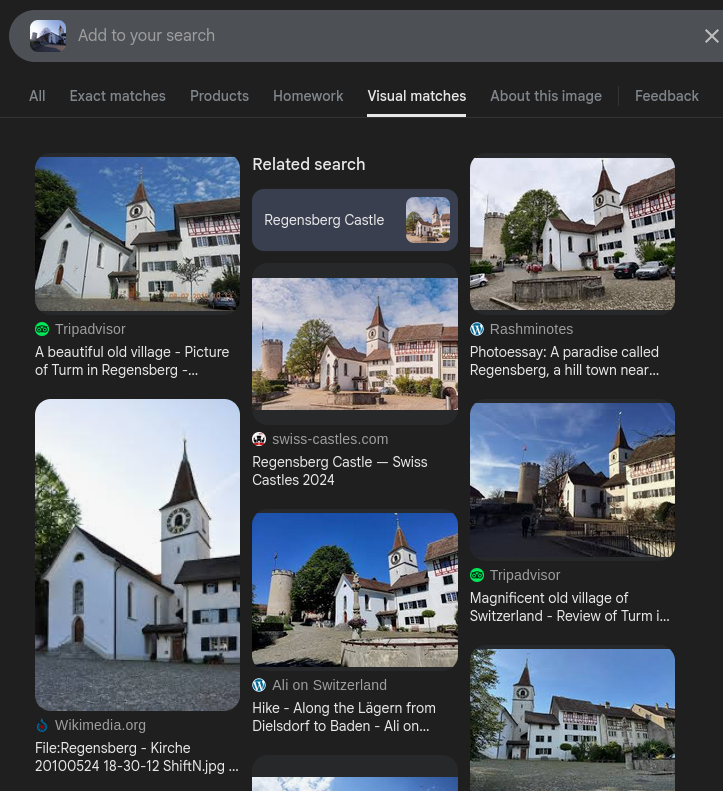This screenshot has width=723, height=791.
Task: Click the 'Wikimedia.org' source name
Action: (100, 725)
